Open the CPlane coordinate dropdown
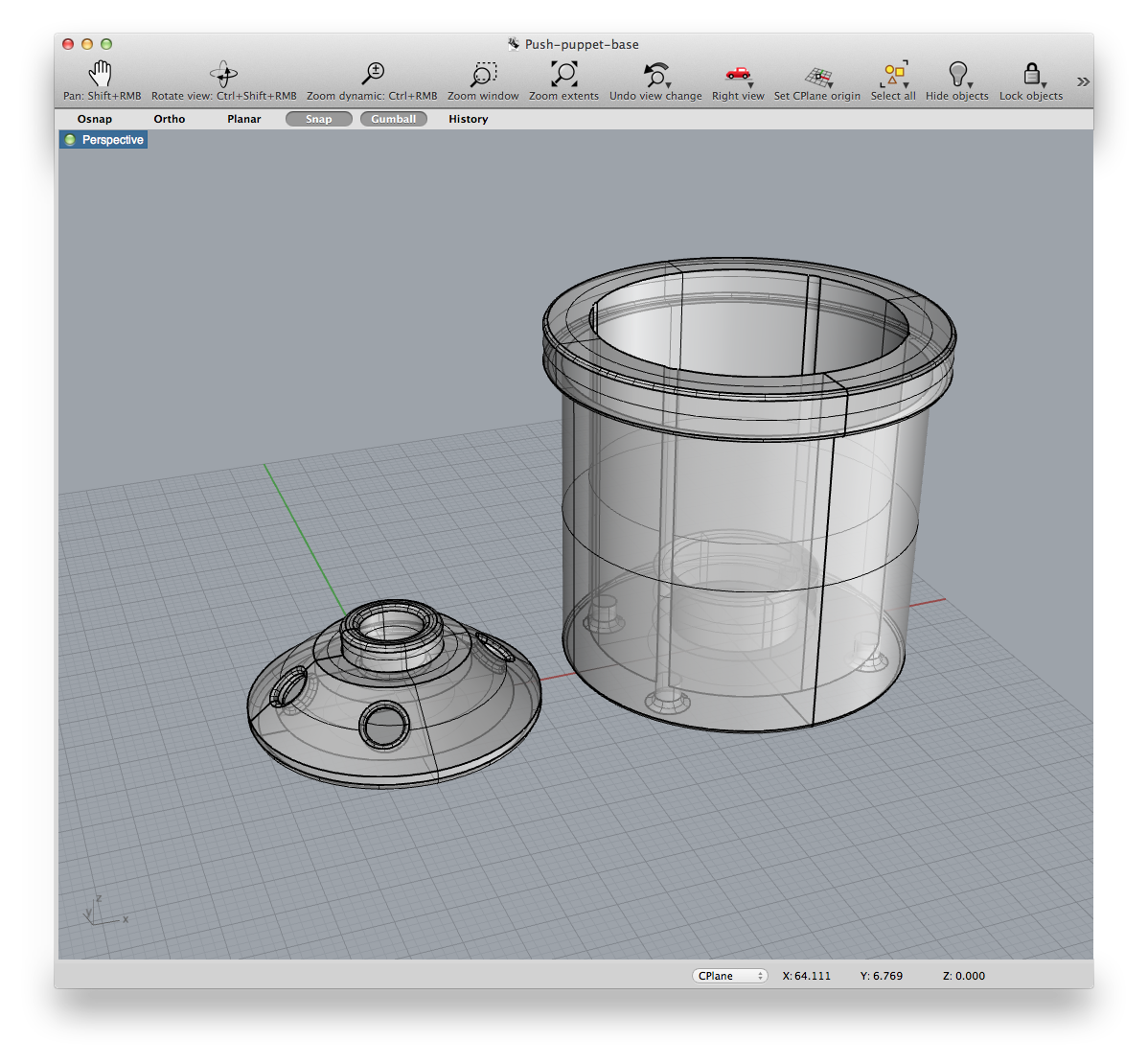Screen dimensions: 1148x1064 point(729,975)
